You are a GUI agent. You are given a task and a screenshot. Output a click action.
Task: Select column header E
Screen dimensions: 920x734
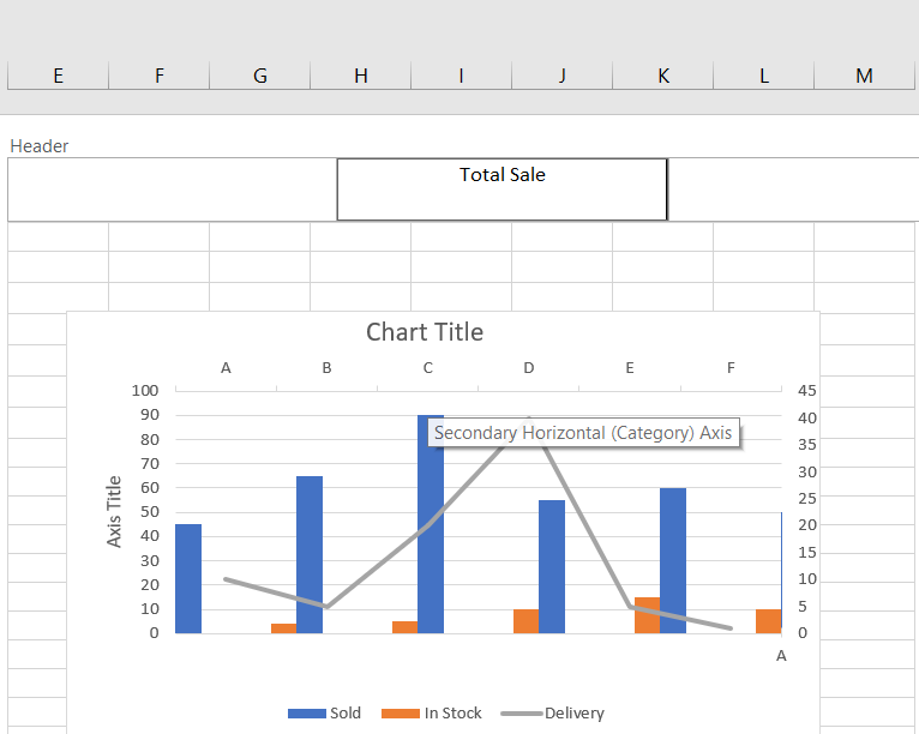point(58,73)
